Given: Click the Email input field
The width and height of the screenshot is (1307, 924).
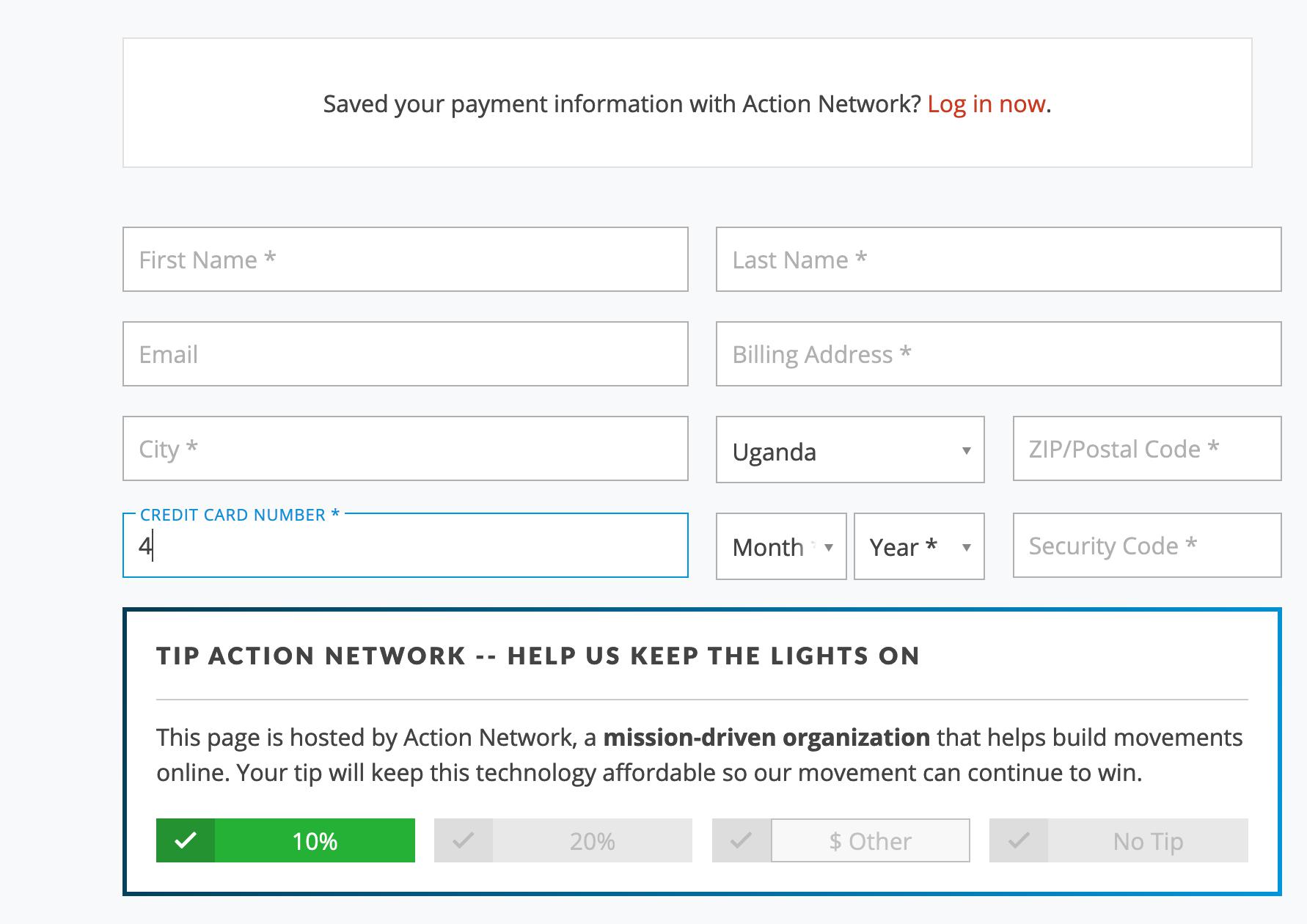Looking at the screenshot, I should click(x=405, y=354).
